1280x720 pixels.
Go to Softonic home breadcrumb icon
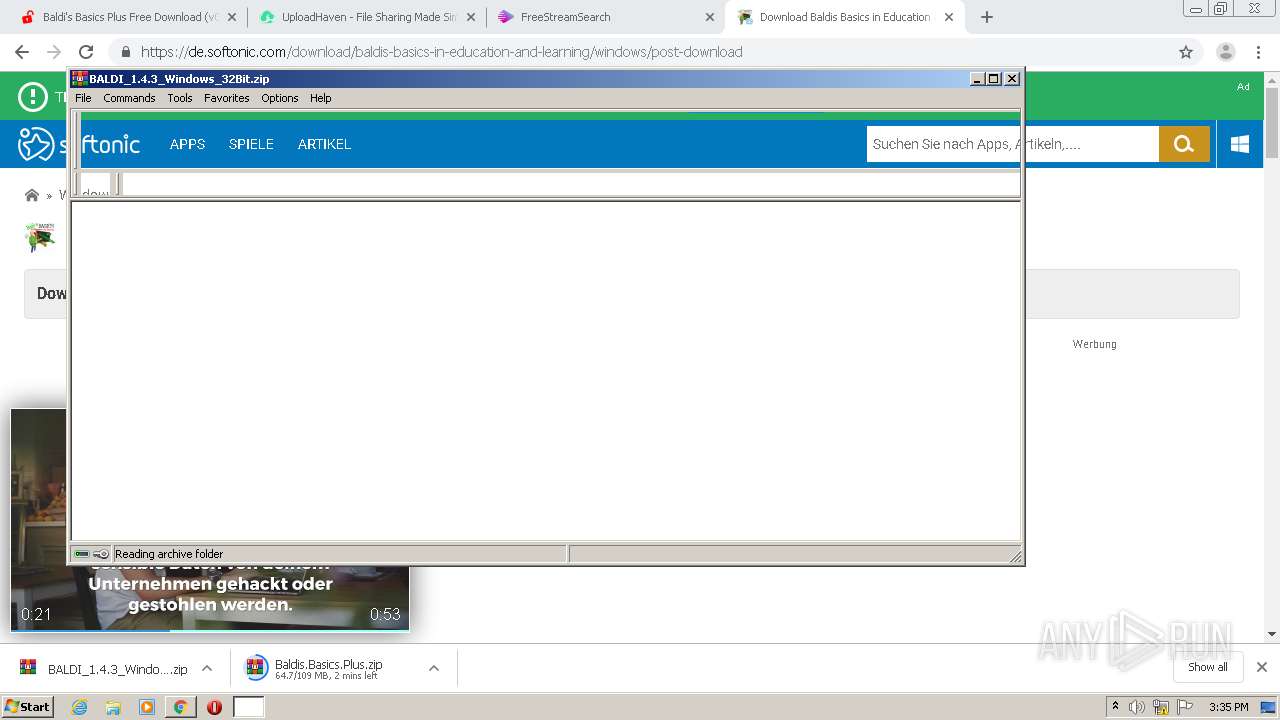point(32,195)
